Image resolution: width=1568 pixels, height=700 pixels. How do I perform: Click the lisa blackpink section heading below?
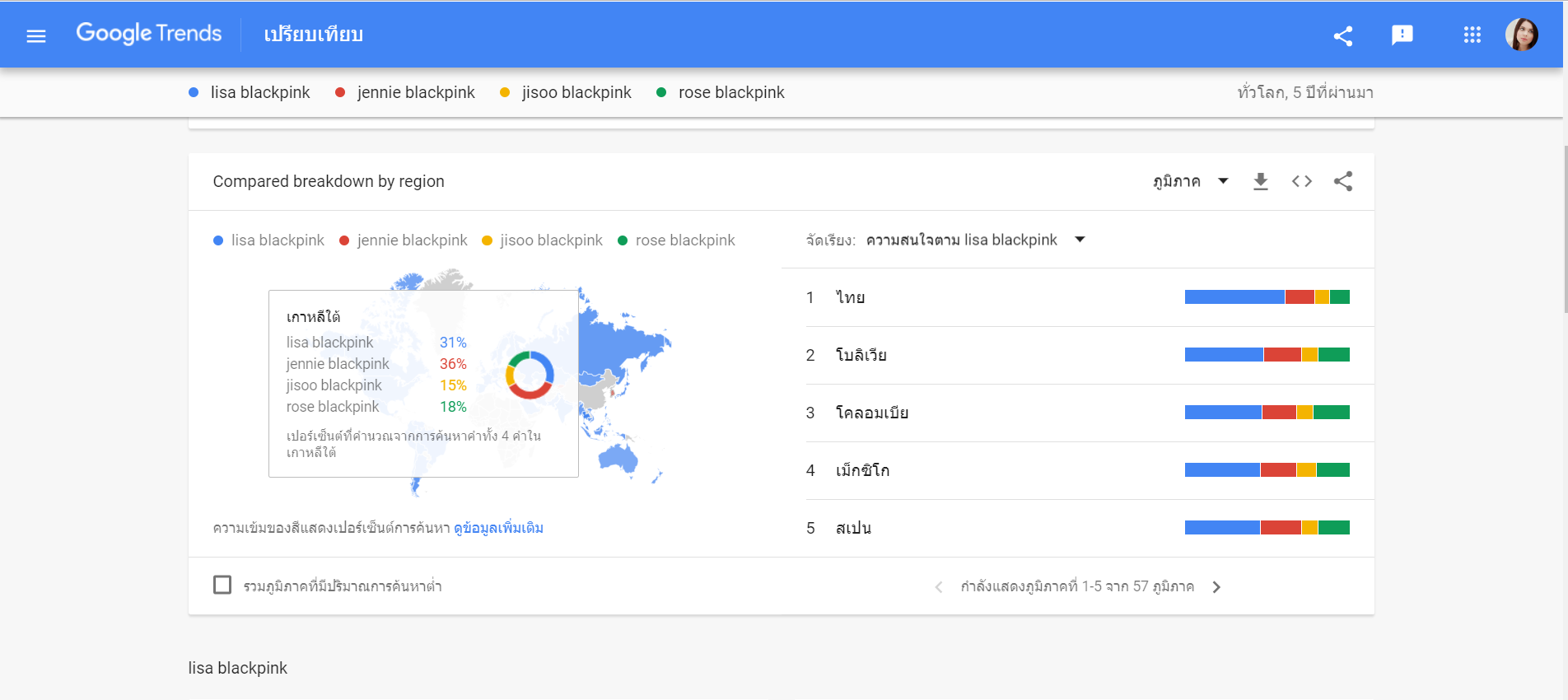coord(238,668)
